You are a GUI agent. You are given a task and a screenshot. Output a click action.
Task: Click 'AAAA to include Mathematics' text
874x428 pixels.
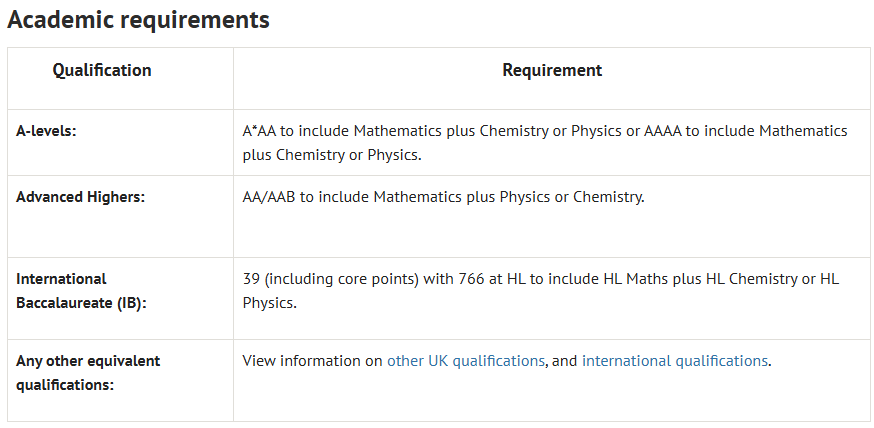pos(746,132)
